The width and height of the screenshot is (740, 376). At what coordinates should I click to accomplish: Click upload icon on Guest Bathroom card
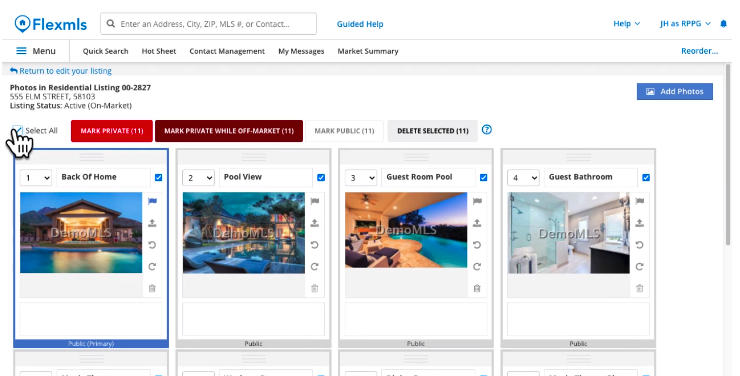(x=639, y=223)
